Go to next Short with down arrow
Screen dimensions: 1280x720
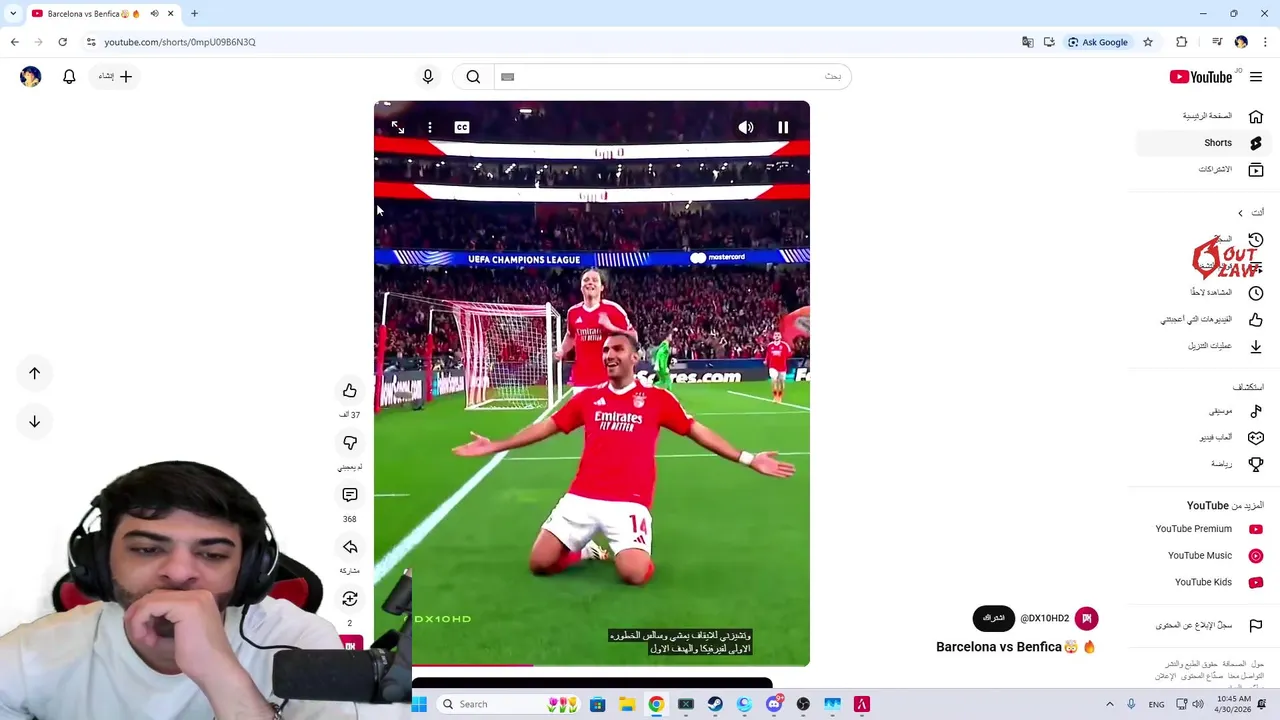pos(34,421)
